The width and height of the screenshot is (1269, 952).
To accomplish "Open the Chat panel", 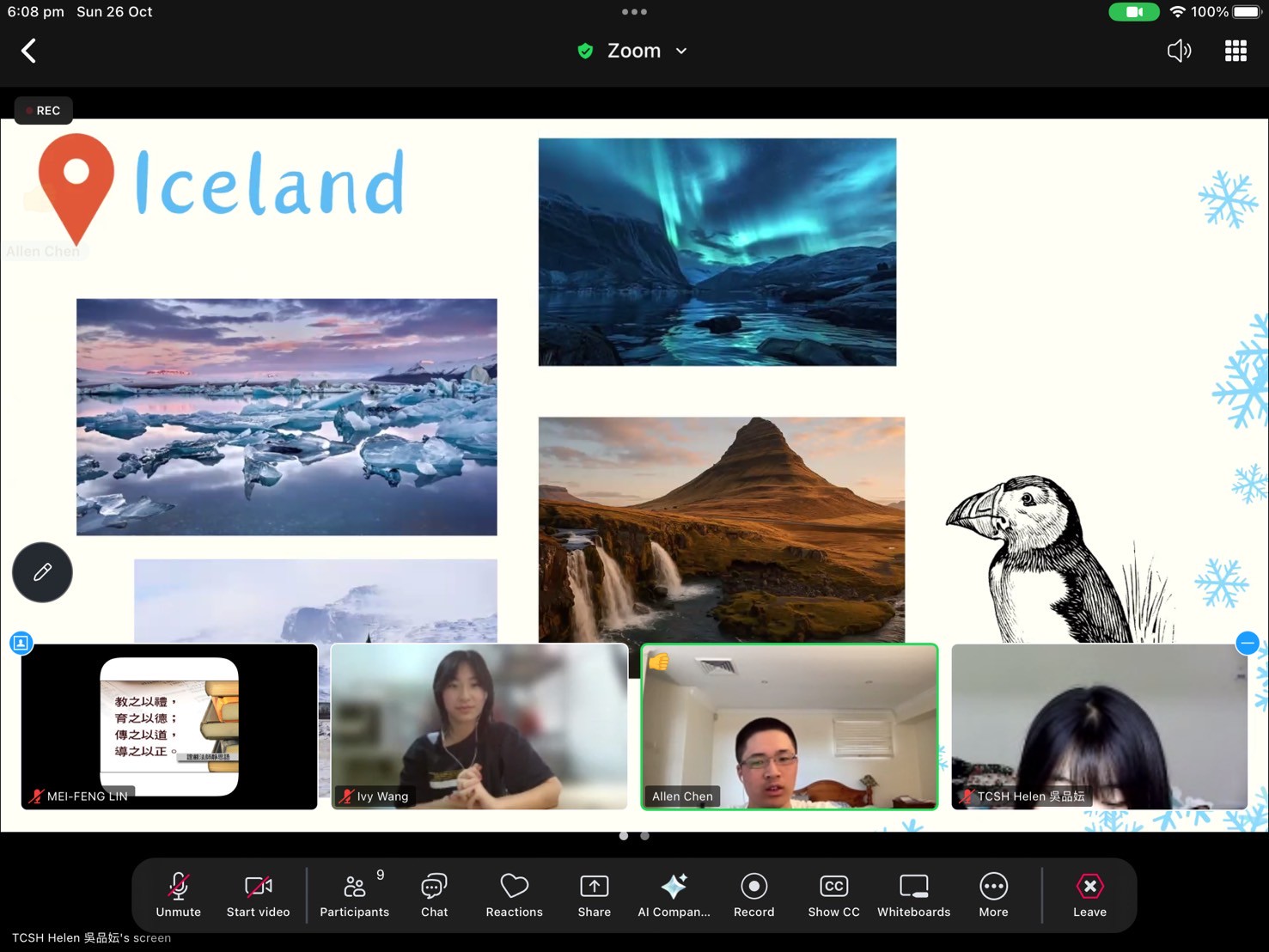I will click(x=434, y=894).
